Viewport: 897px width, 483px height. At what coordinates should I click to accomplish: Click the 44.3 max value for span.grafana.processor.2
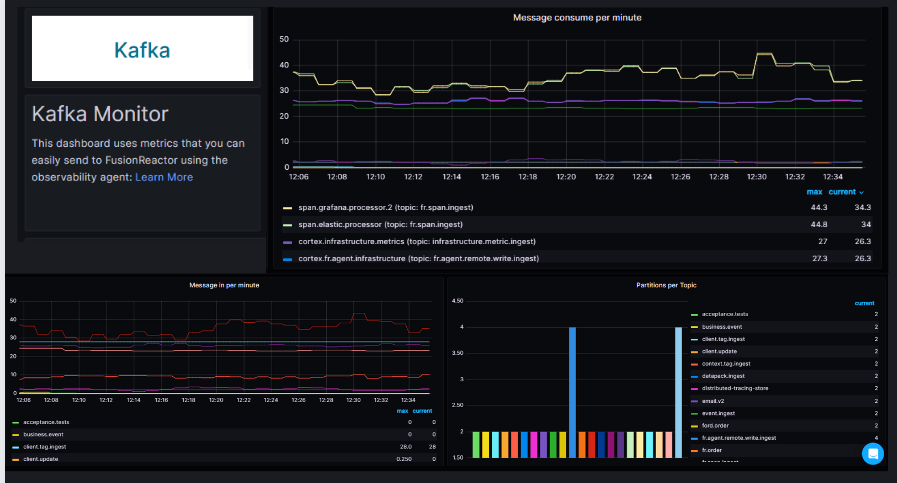point(819,208)
